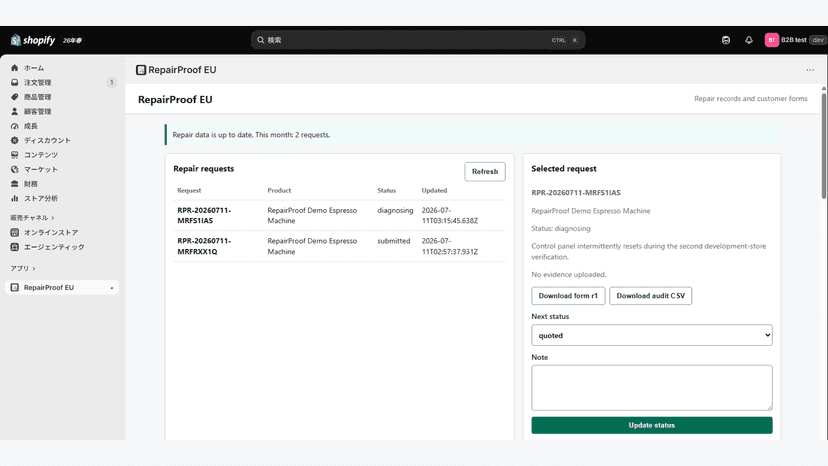This screenshot has height=466, width=828.
Task: Click the markets globe icon
Action: 15,170
